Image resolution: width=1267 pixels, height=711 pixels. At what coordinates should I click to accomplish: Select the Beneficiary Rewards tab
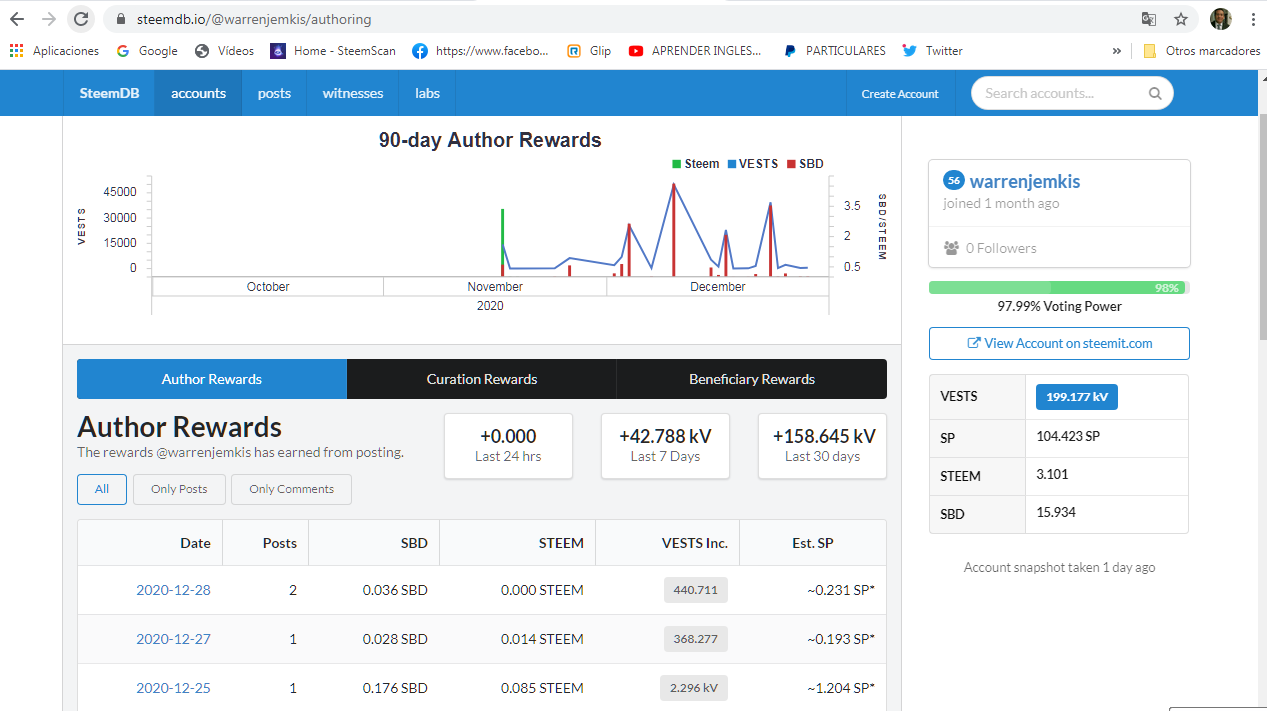coord(752,379)
